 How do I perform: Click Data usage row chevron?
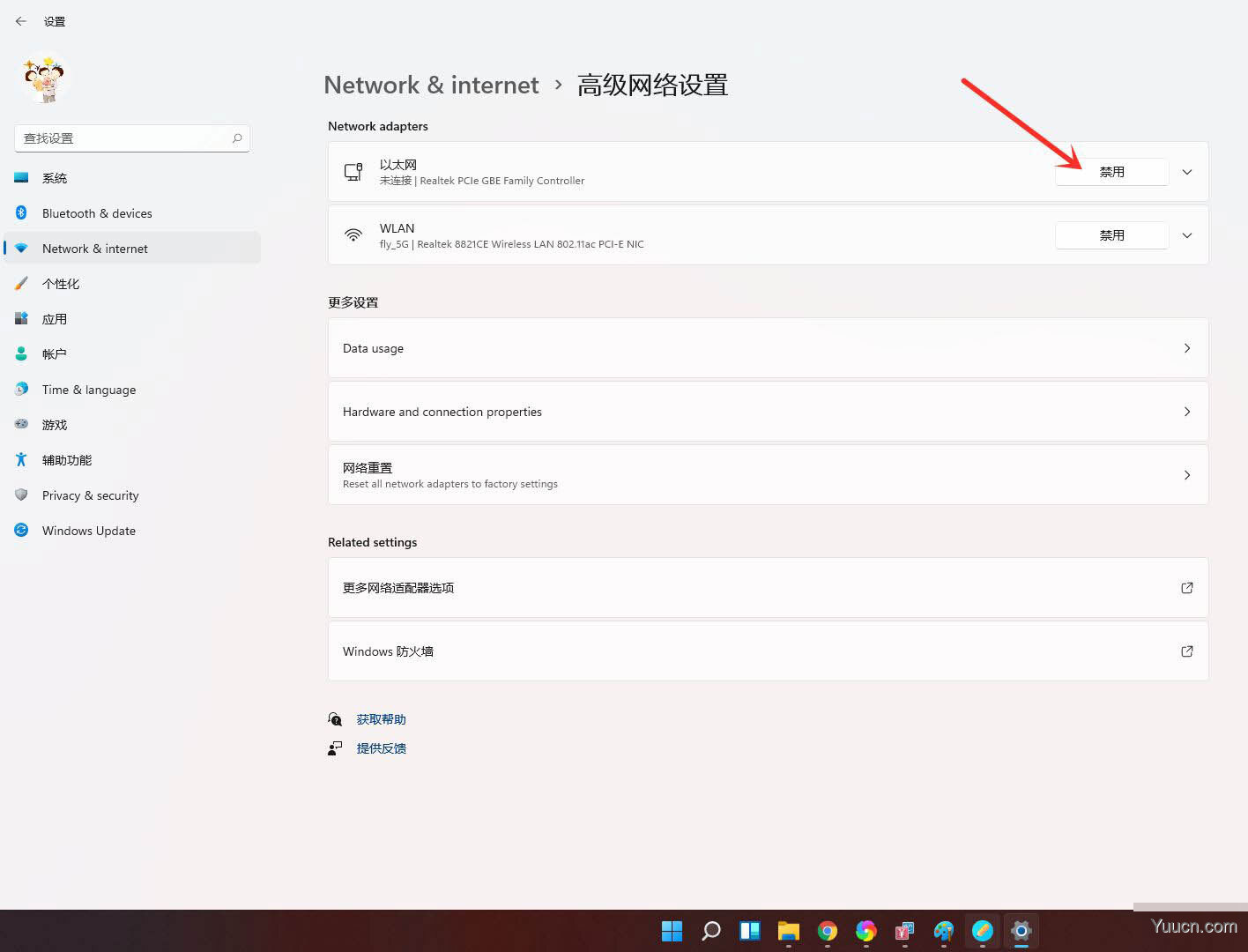pos(1187,348)
